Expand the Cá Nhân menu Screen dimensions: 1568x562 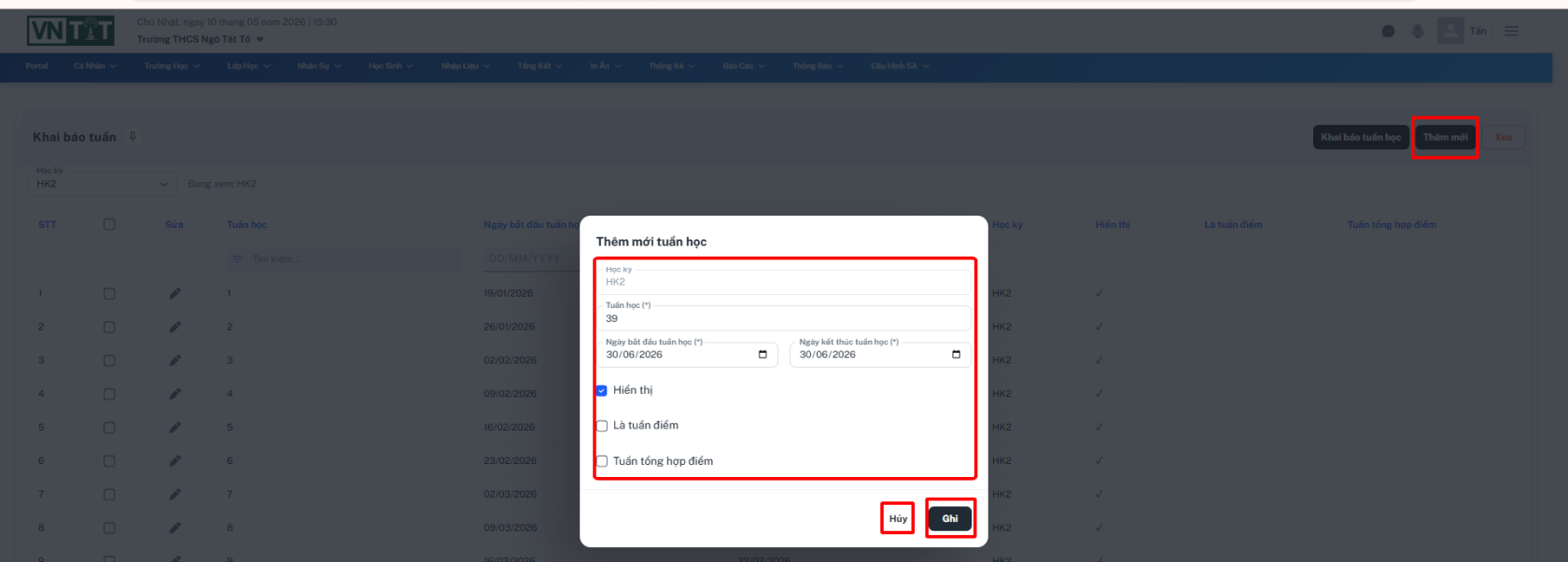pos(95,66)
